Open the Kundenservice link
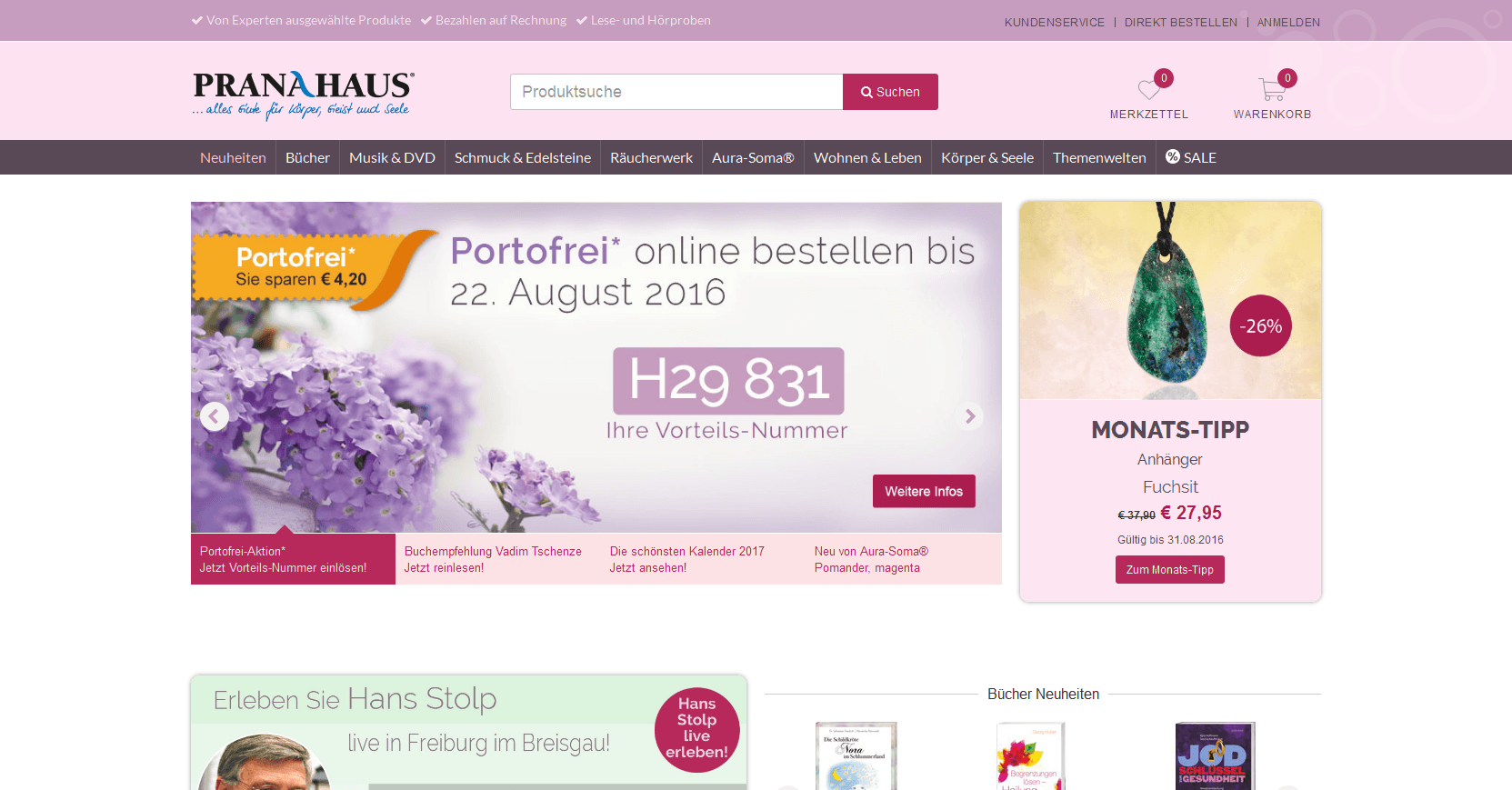 tap(1054, 23)
